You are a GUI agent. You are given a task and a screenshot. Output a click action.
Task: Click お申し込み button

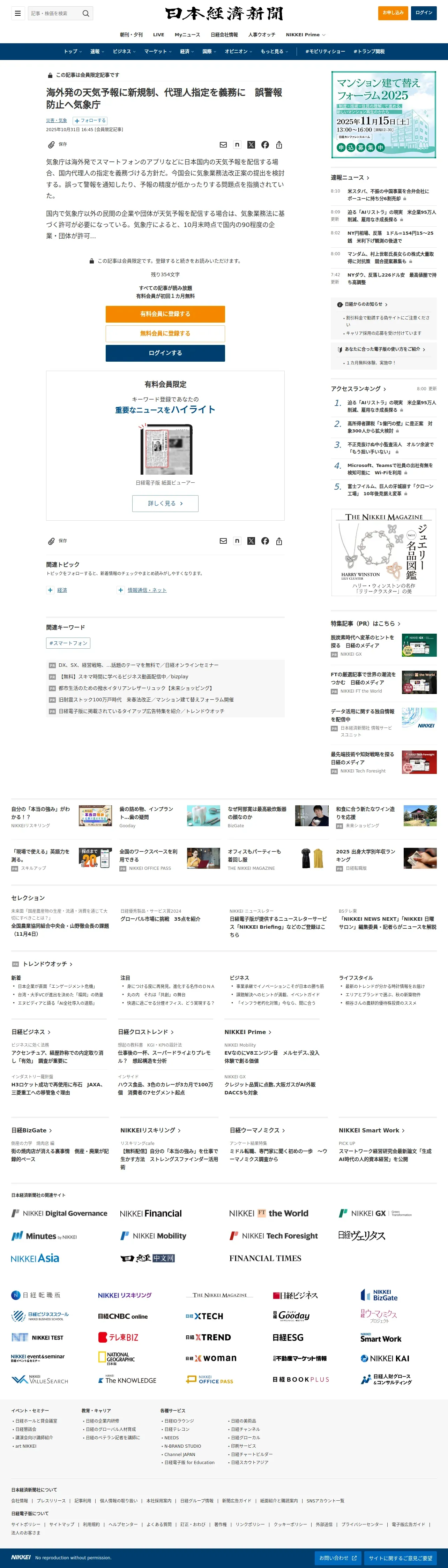tap(393, 13)
